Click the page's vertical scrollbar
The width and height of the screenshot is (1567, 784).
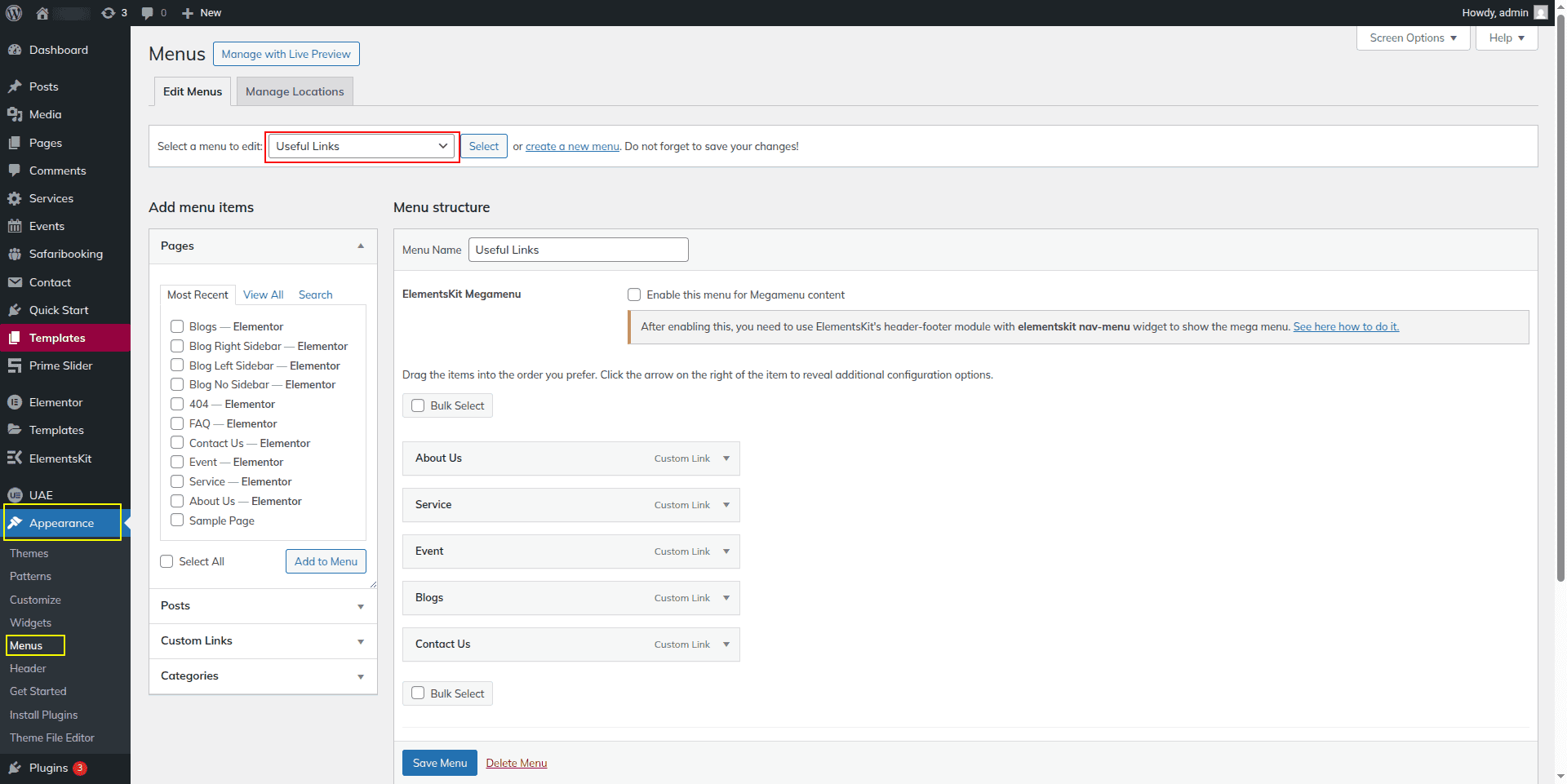[x=1560, y=326]
